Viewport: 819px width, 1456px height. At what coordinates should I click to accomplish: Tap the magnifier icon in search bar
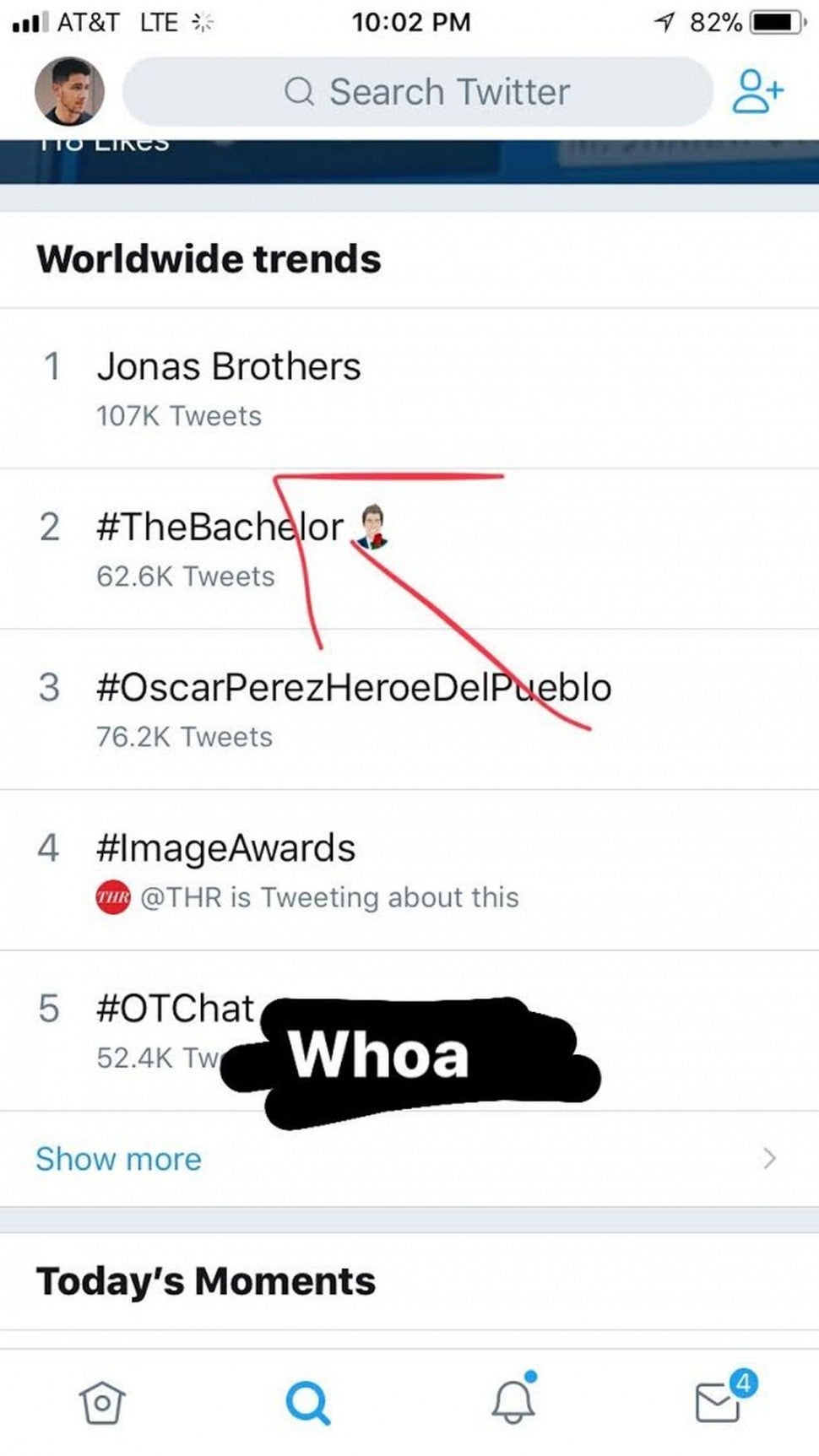point(299,91)
